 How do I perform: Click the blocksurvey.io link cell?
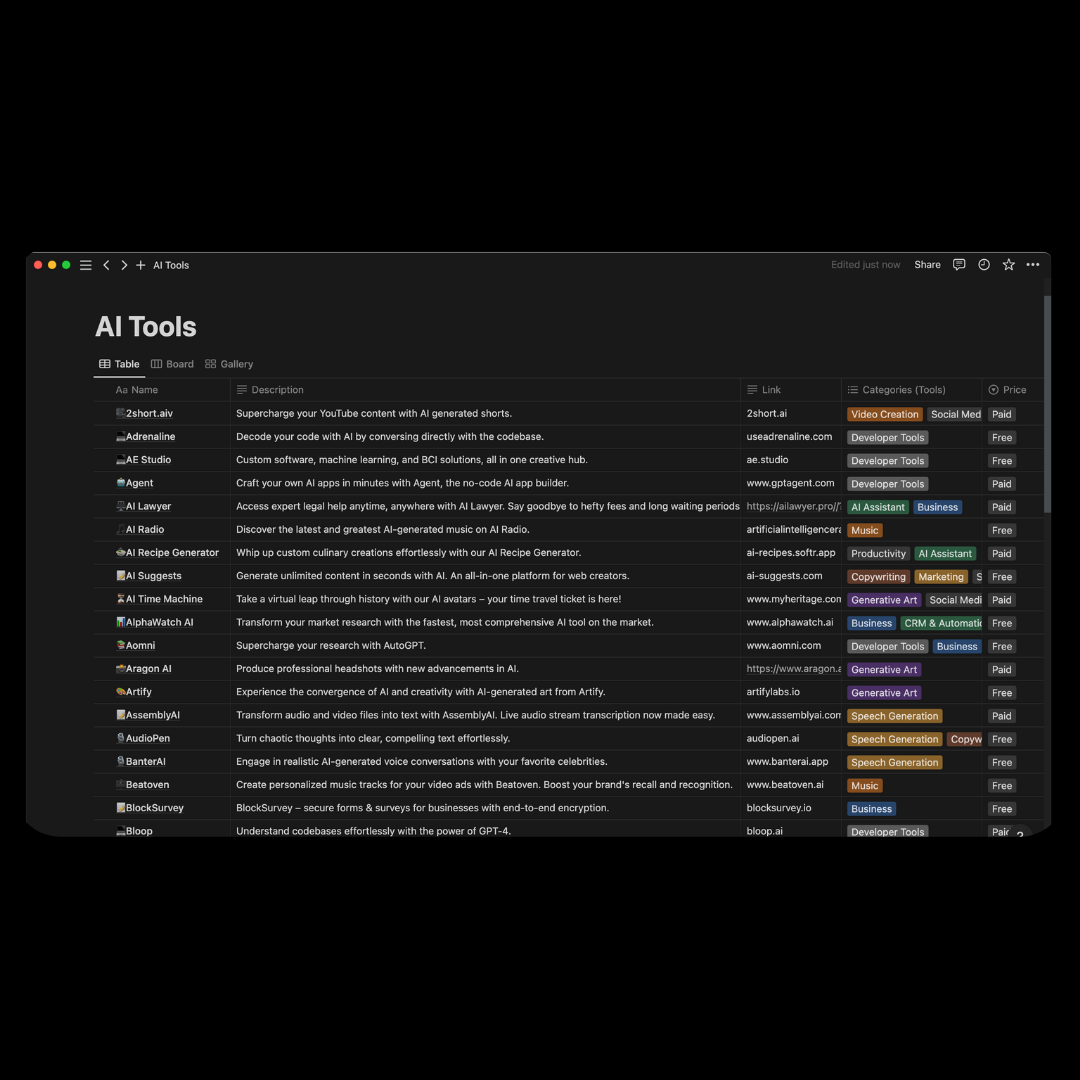[x=791, y=807]
